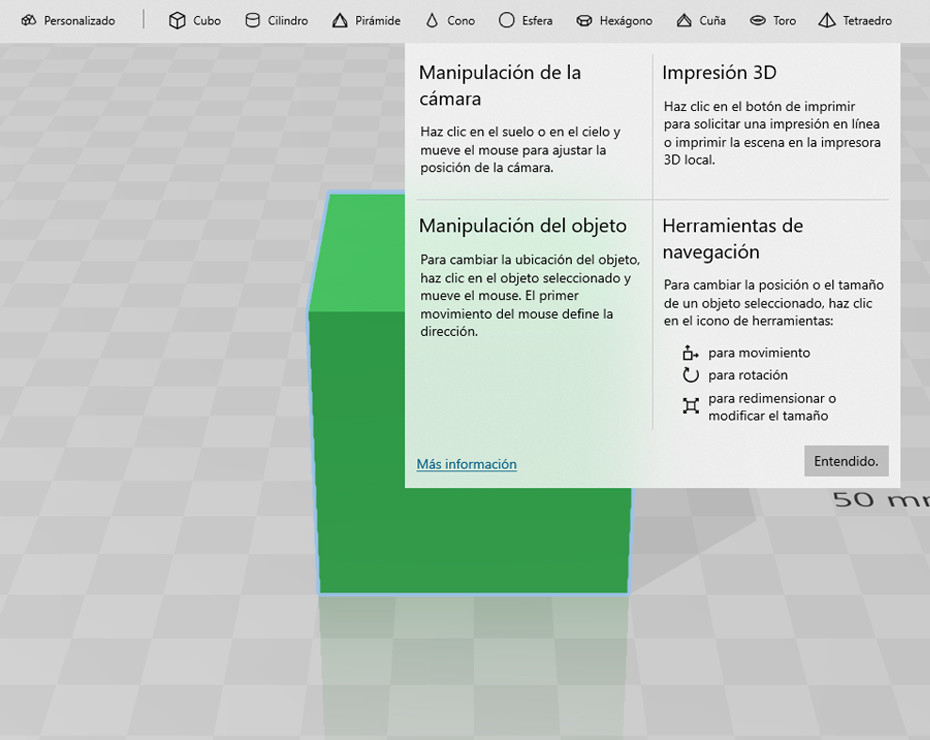This screenshot has width=930, height=740.
Task: Open the Más información link
Action: tap(466, 464)
